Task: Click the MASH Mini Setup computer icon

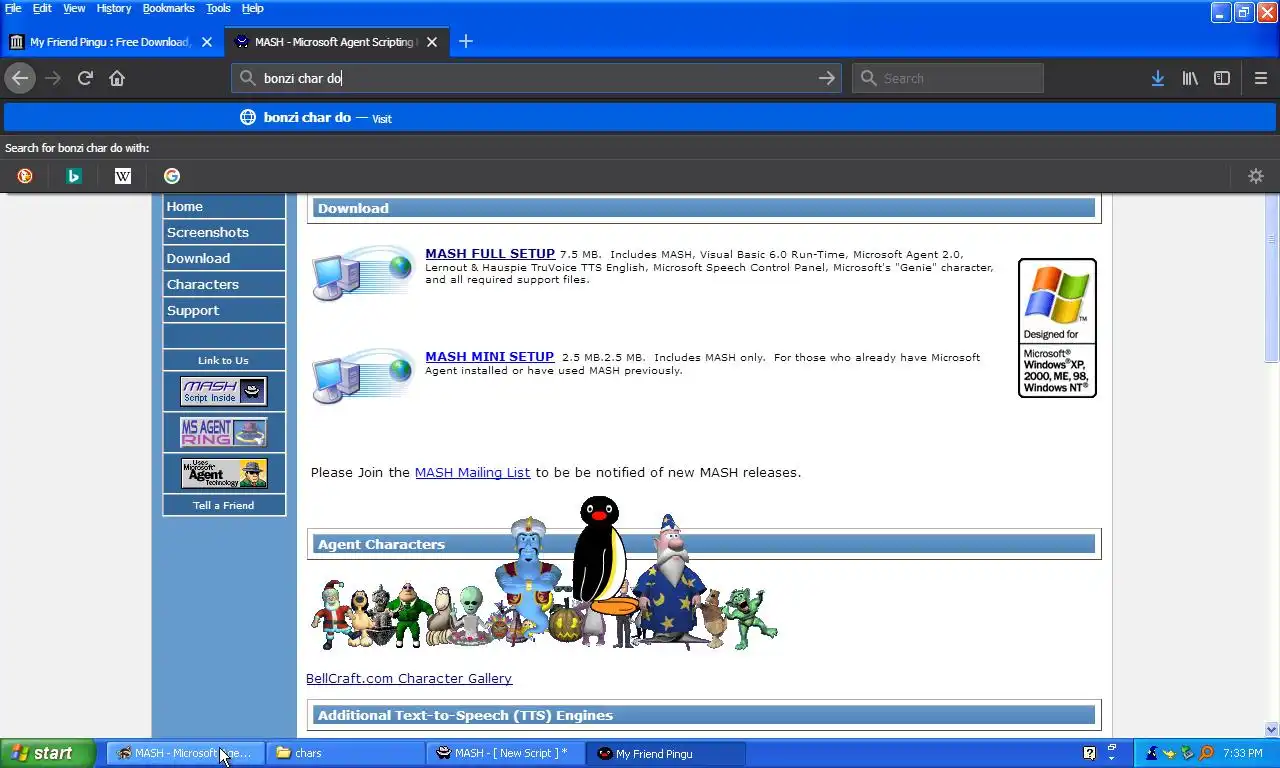Action: tap(362, 375)
